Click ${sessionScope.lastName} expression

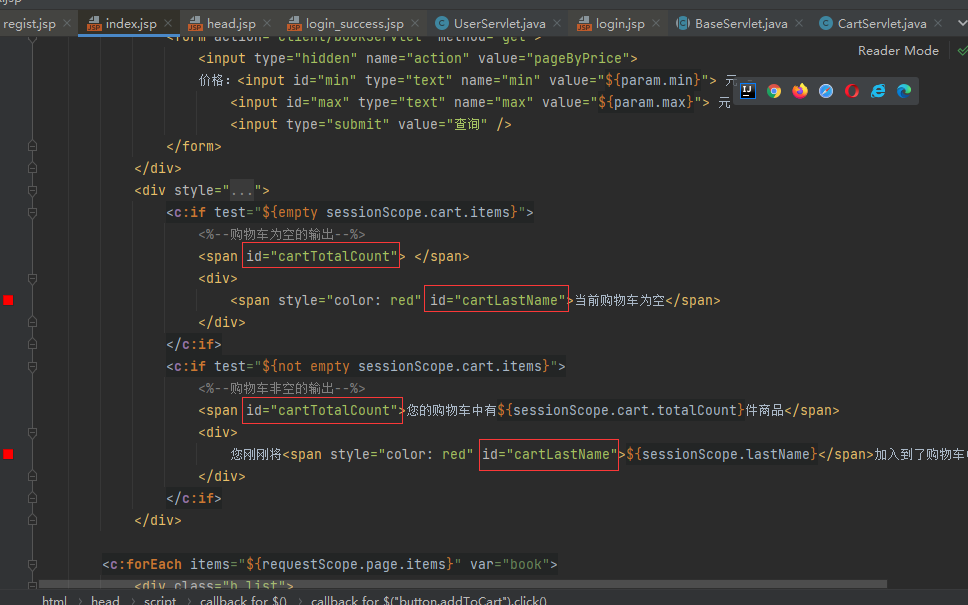[x=722, y=454]
